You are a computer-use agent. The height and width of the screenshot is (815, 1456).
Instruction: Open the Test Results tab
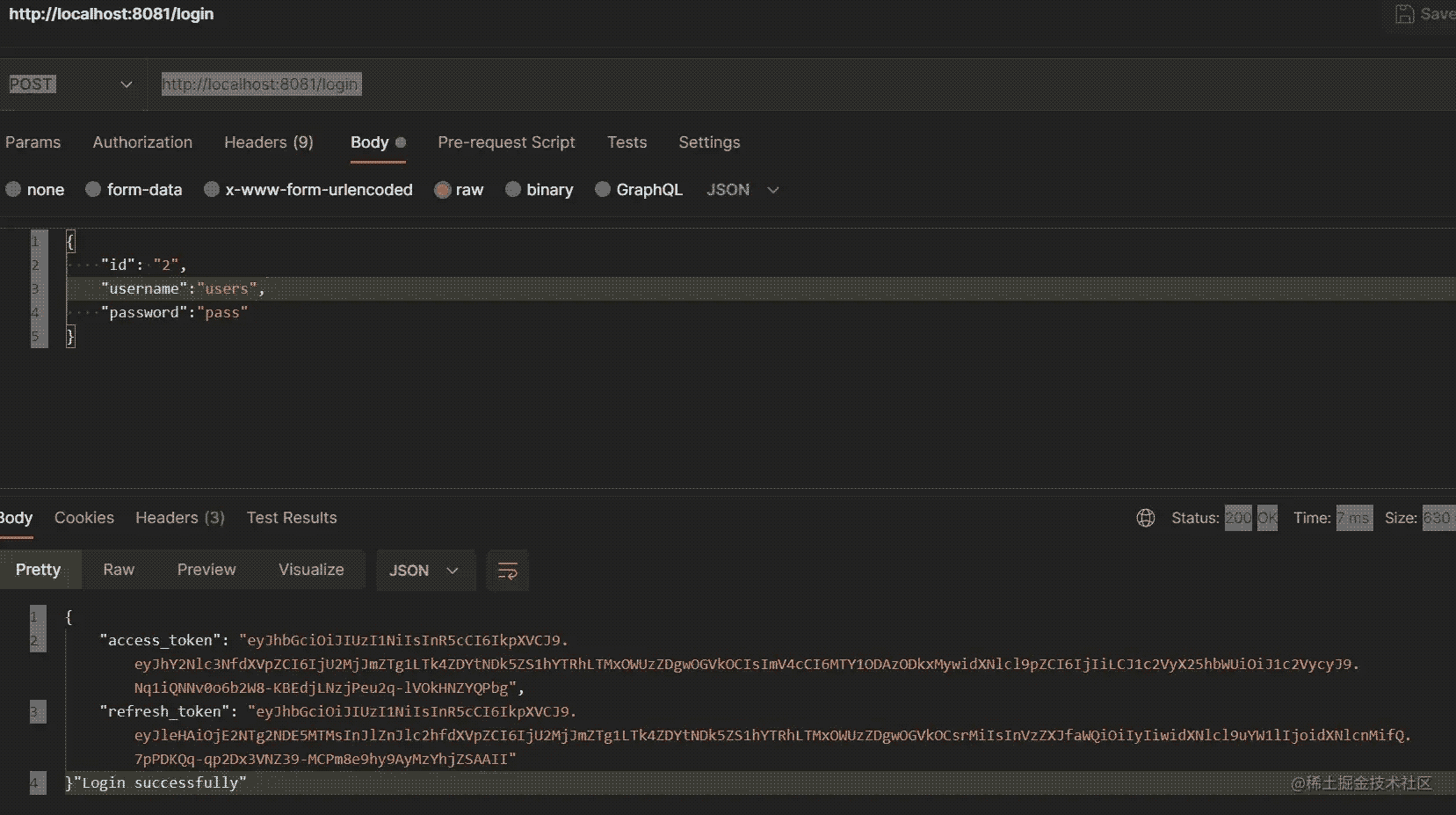[x=292, y=518]
